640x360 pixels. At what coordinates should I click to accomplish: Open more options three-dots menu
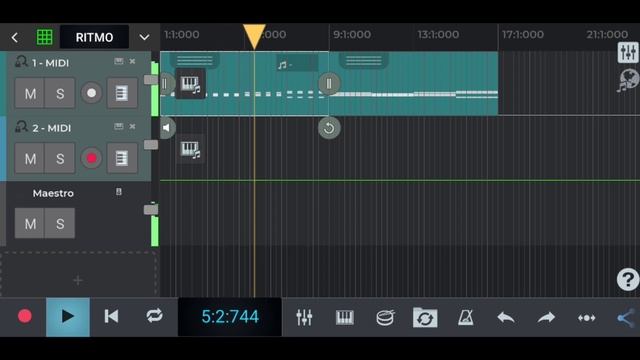coord(587,318)
